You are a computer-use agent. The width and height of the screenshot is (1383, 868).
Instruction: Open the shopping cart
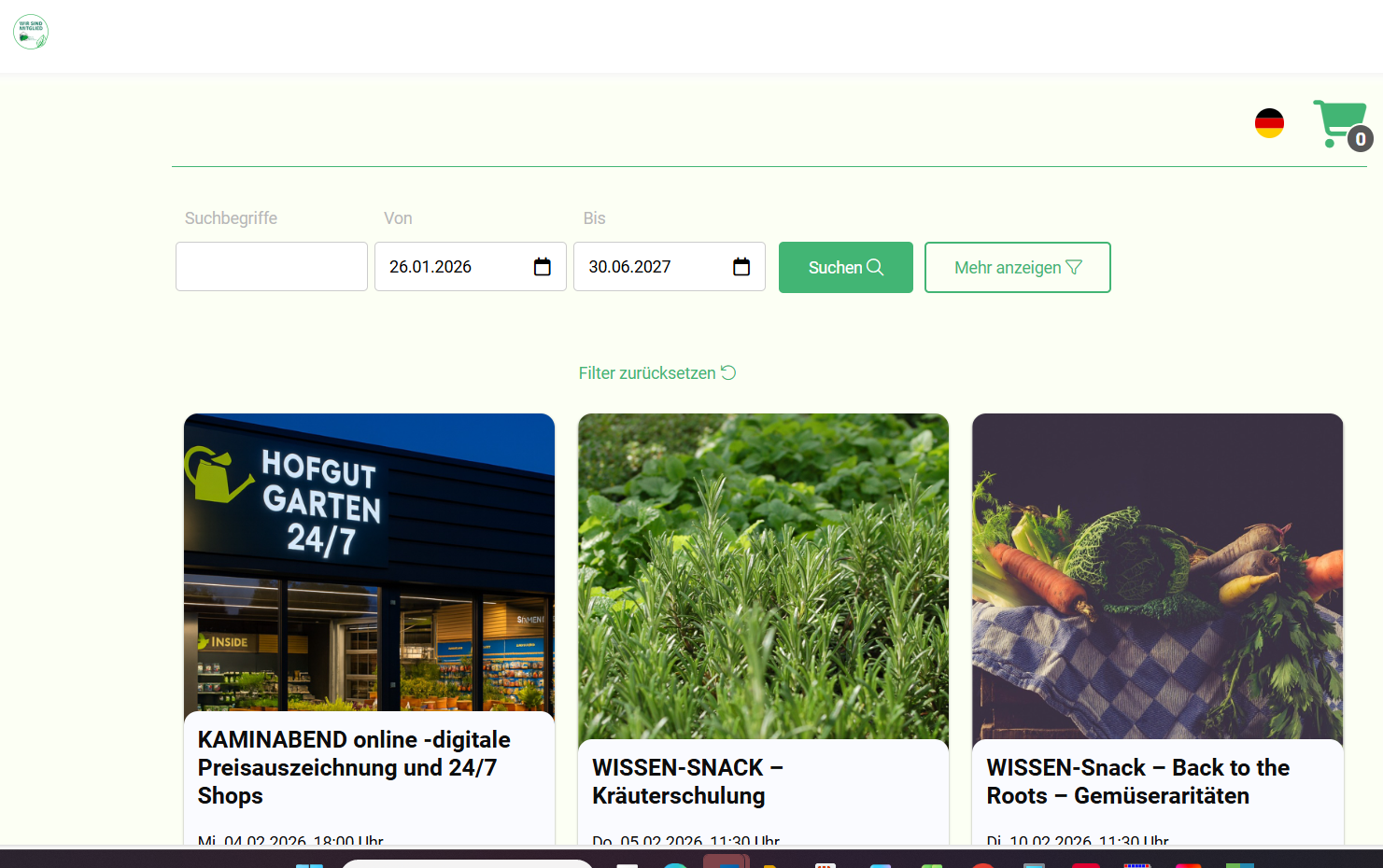click(x=1337, y=121)
